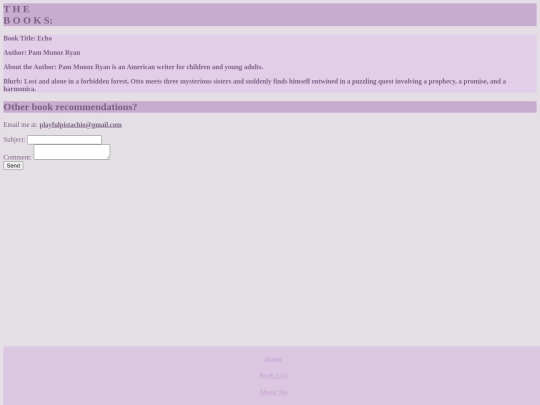
Task: Click the 'Comment:' label
Action: (x=17, y=157)
